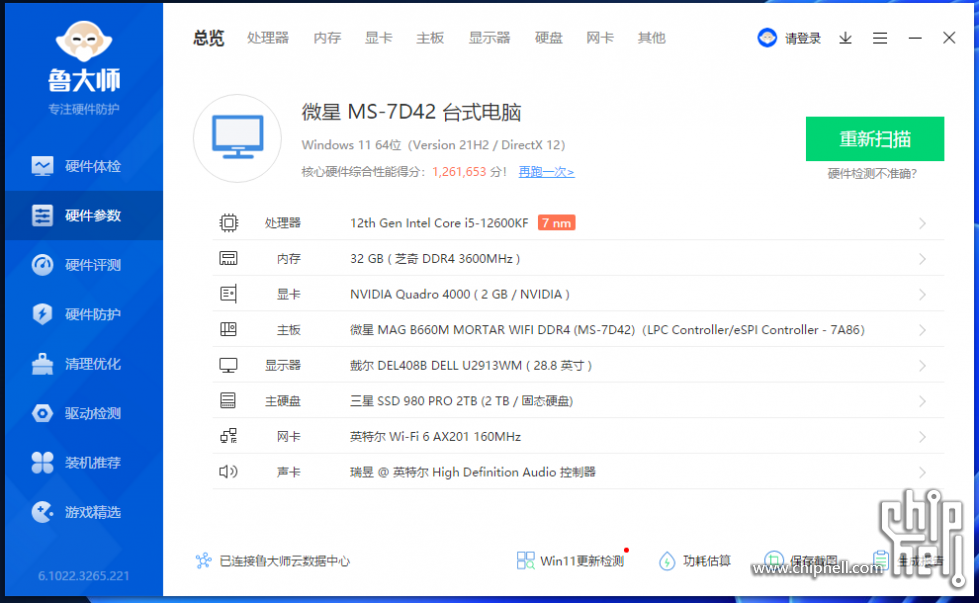979x603 pixels.
Task: Expand Samsung SSD 980 PRO row chevron
Action: [922, 401]
